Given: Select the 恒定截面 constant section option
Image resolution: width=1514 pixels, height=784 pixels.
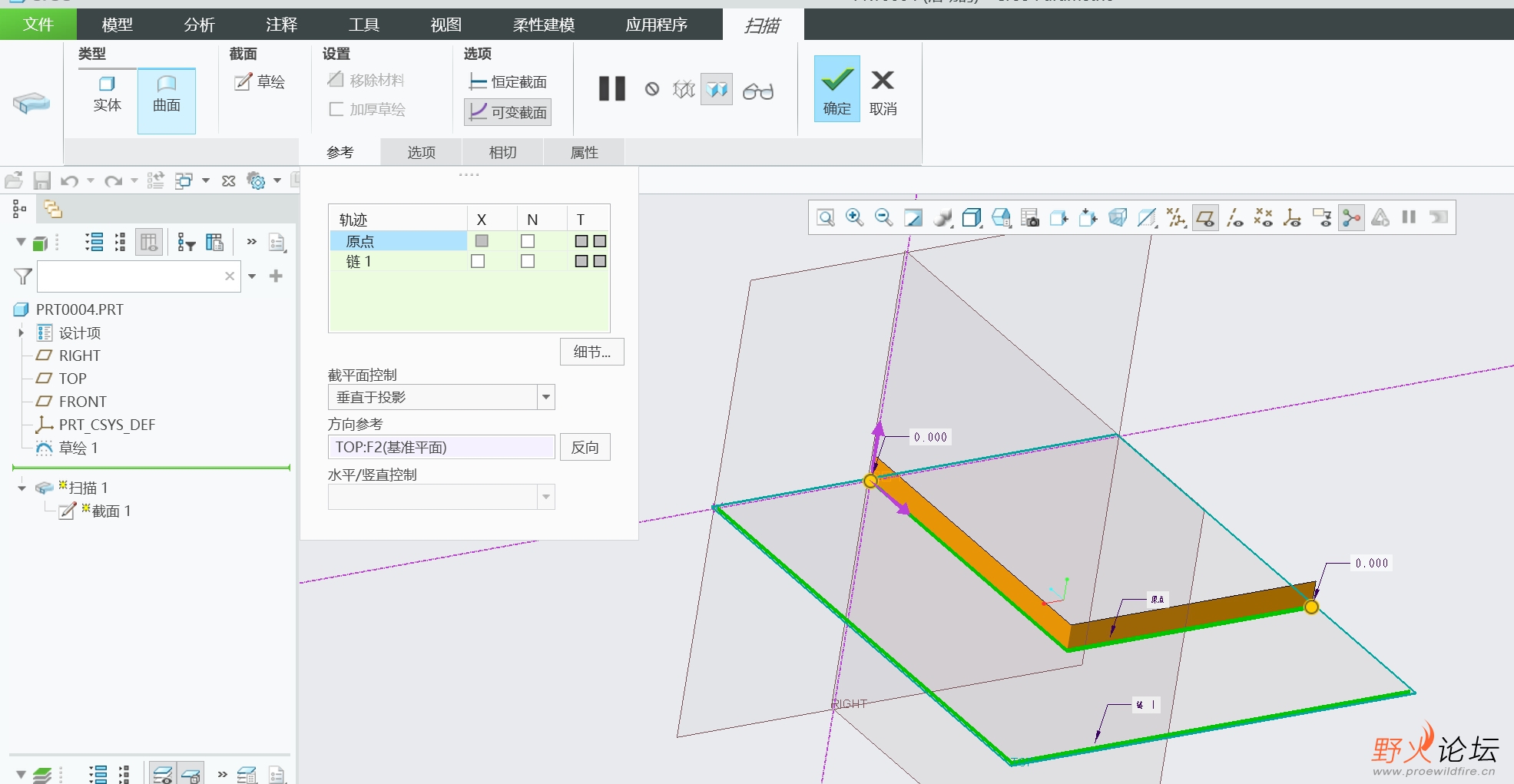Looking at the screenshot, I should coord(508,82).
